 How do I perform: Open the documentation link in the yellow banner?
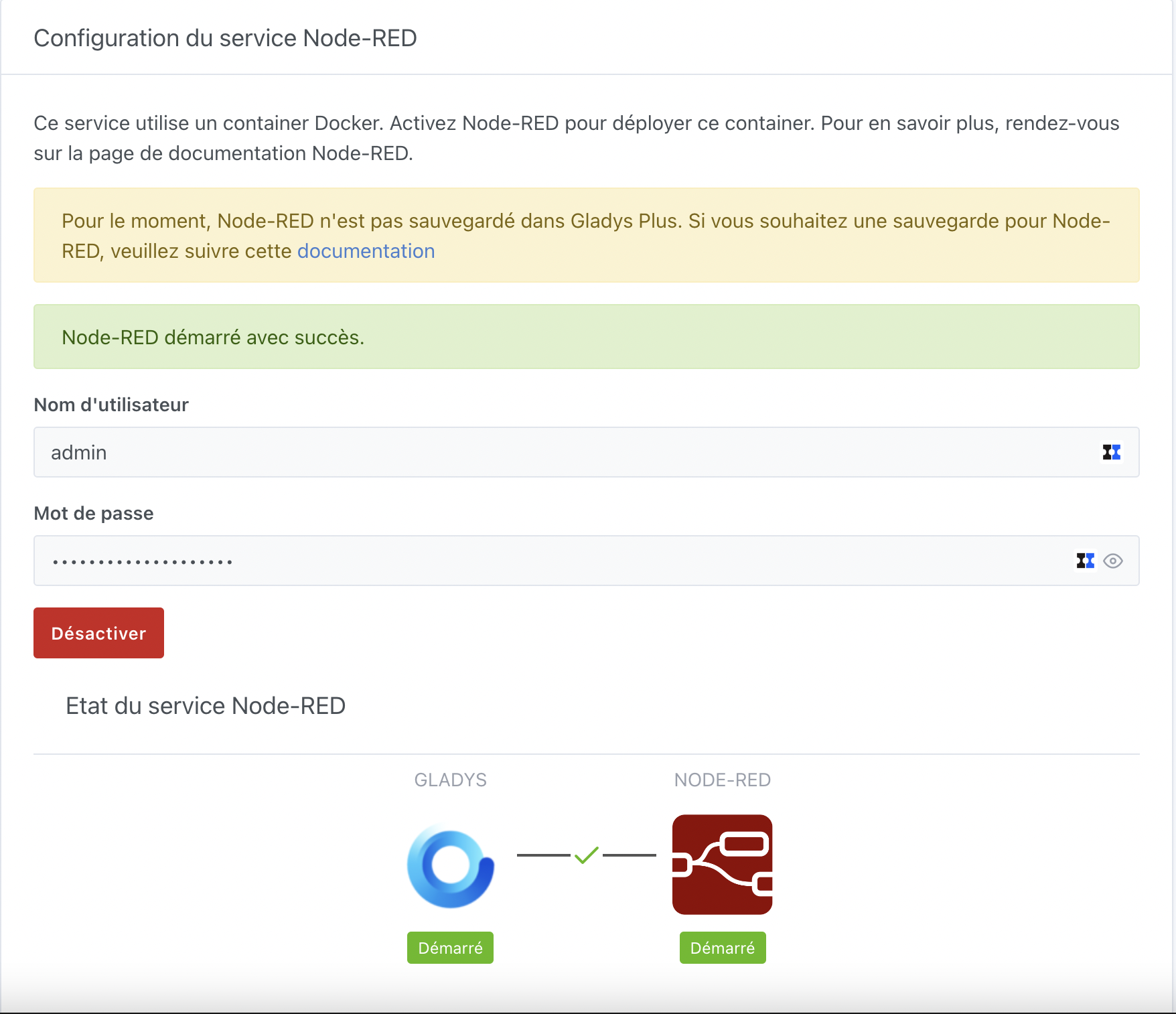click(366, 250)
